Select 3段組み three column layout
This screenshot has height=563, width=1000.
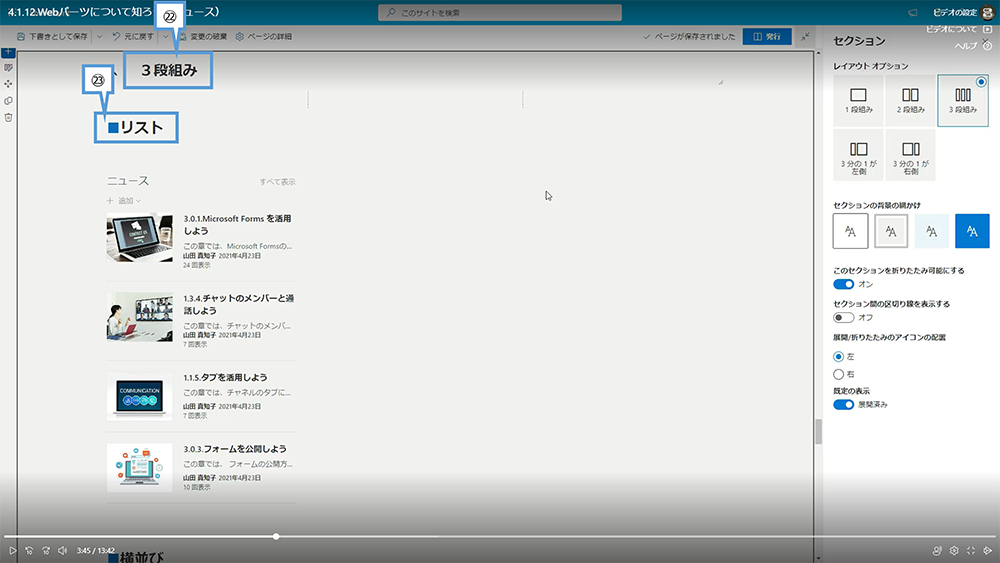[x=962, y=100]
